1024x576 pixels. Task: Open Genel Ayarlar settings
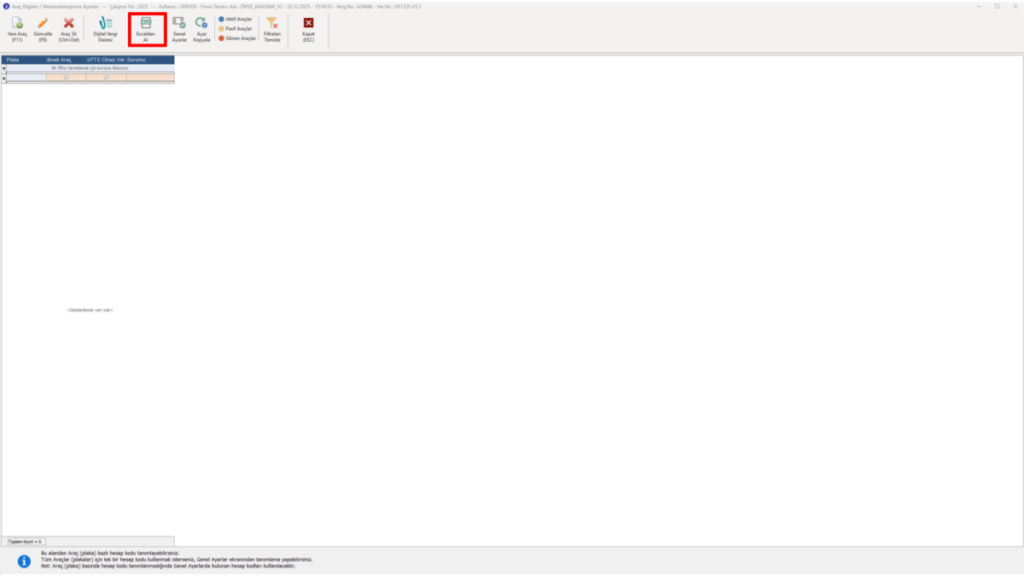click(179, 29)
